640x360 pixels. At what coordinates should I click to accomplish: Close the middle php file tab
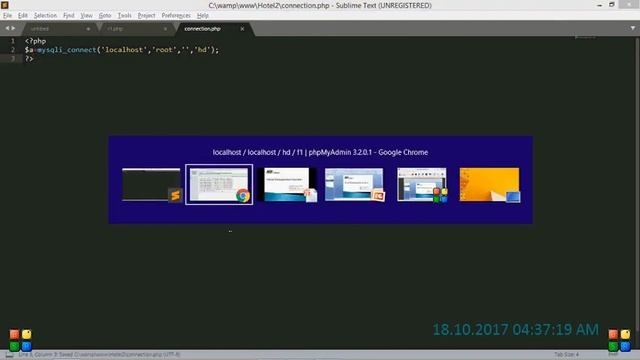[x=165, y=29]
